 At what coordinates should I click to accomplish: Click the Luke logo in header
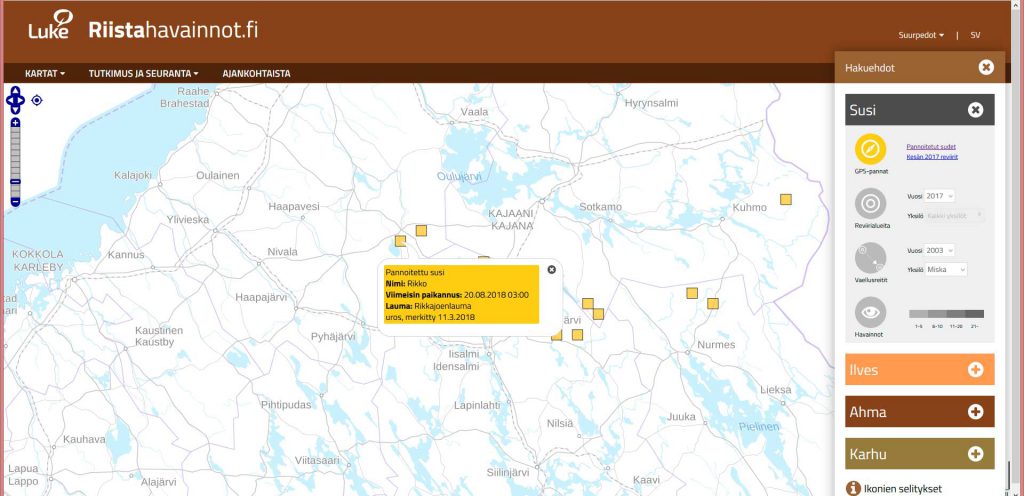click(50, 25)
